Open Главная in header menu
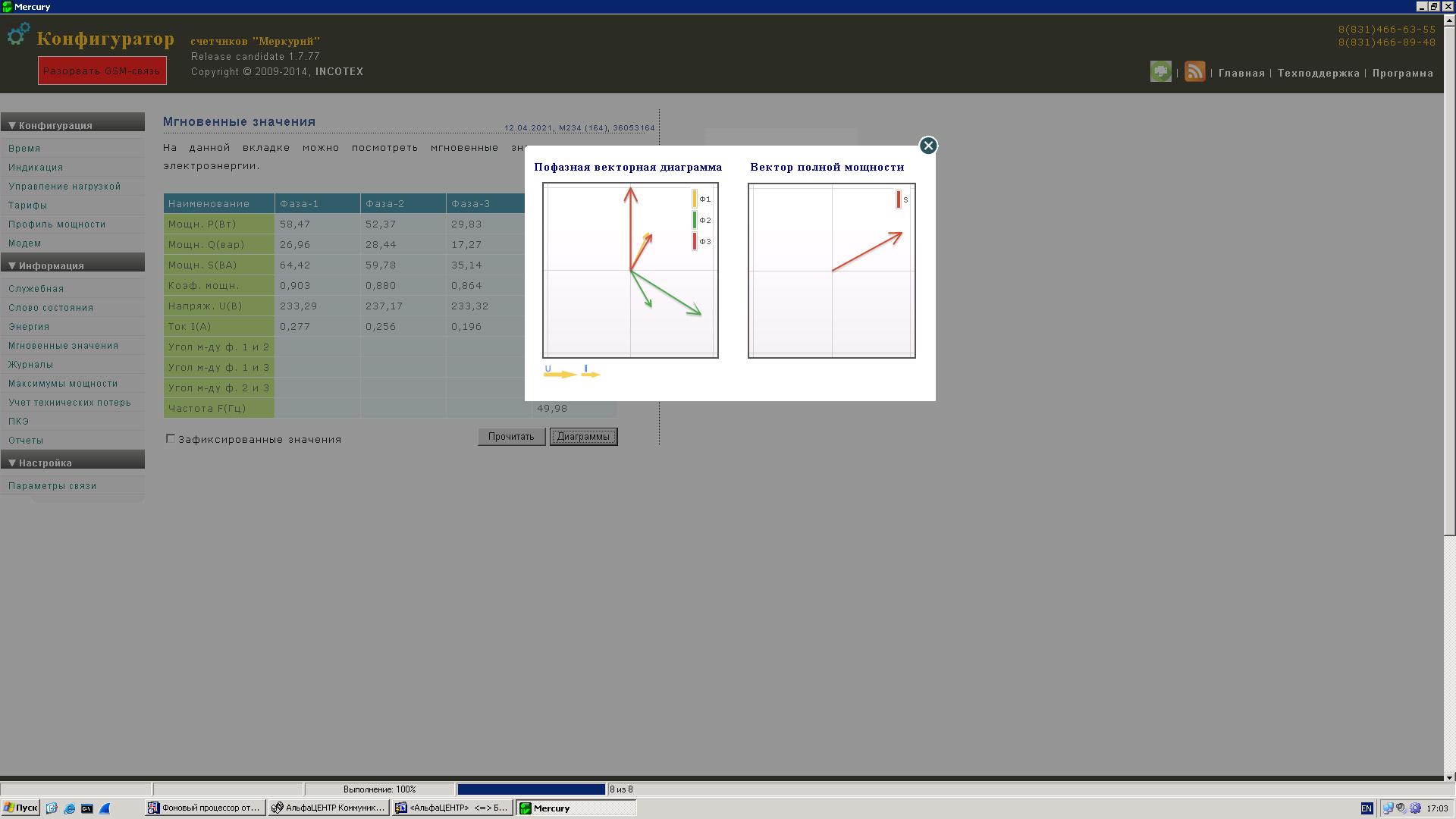The width and height of the screenshot is (1456, 819). point(1241,74)
